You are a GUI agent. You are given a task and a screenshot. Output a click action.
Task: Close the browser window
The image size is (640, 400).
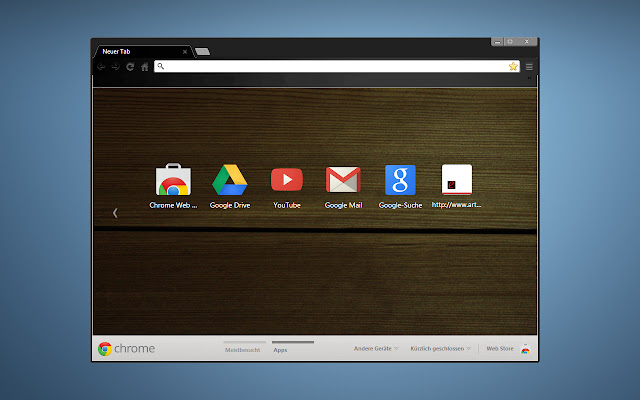tap(527, 42)
